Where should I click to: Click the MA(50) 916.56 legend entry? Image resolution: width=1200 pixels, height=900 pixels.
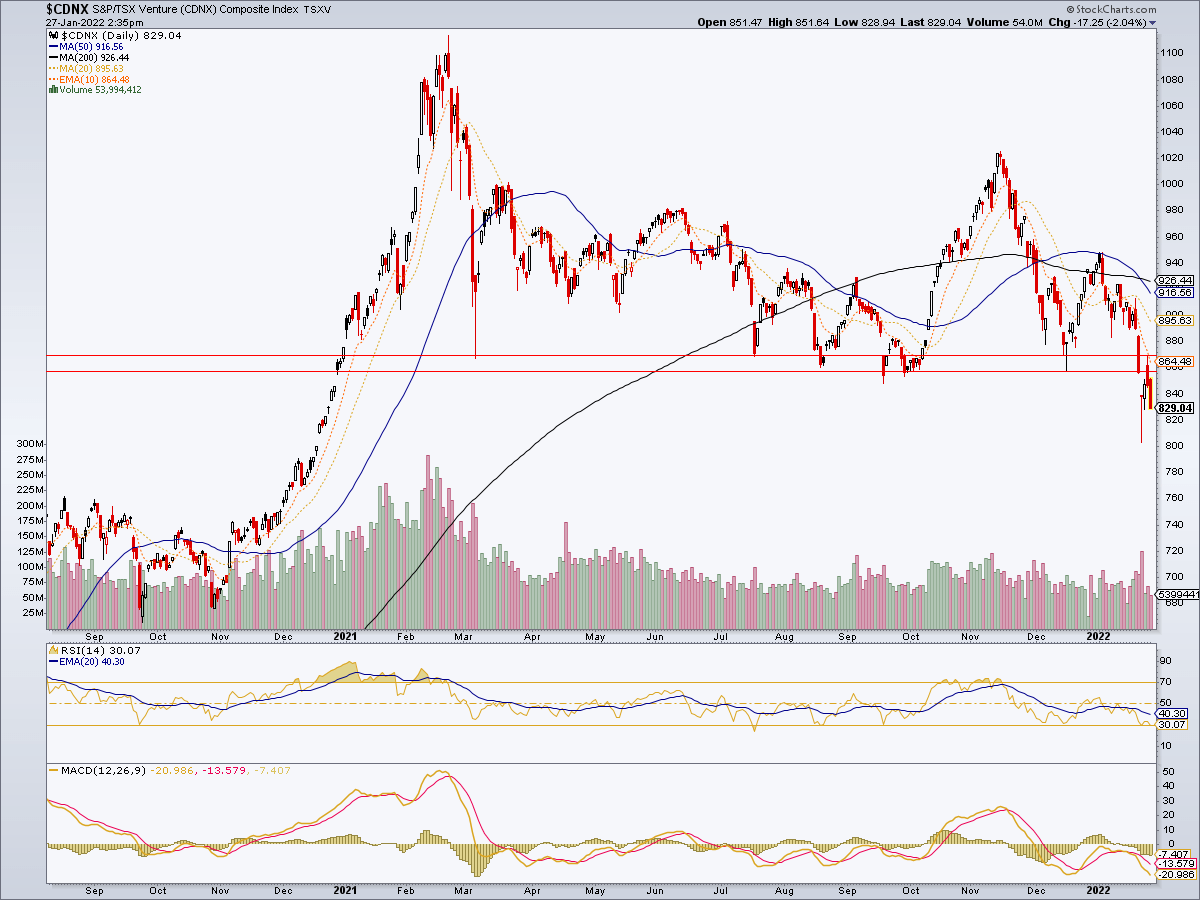pos(89,46)
